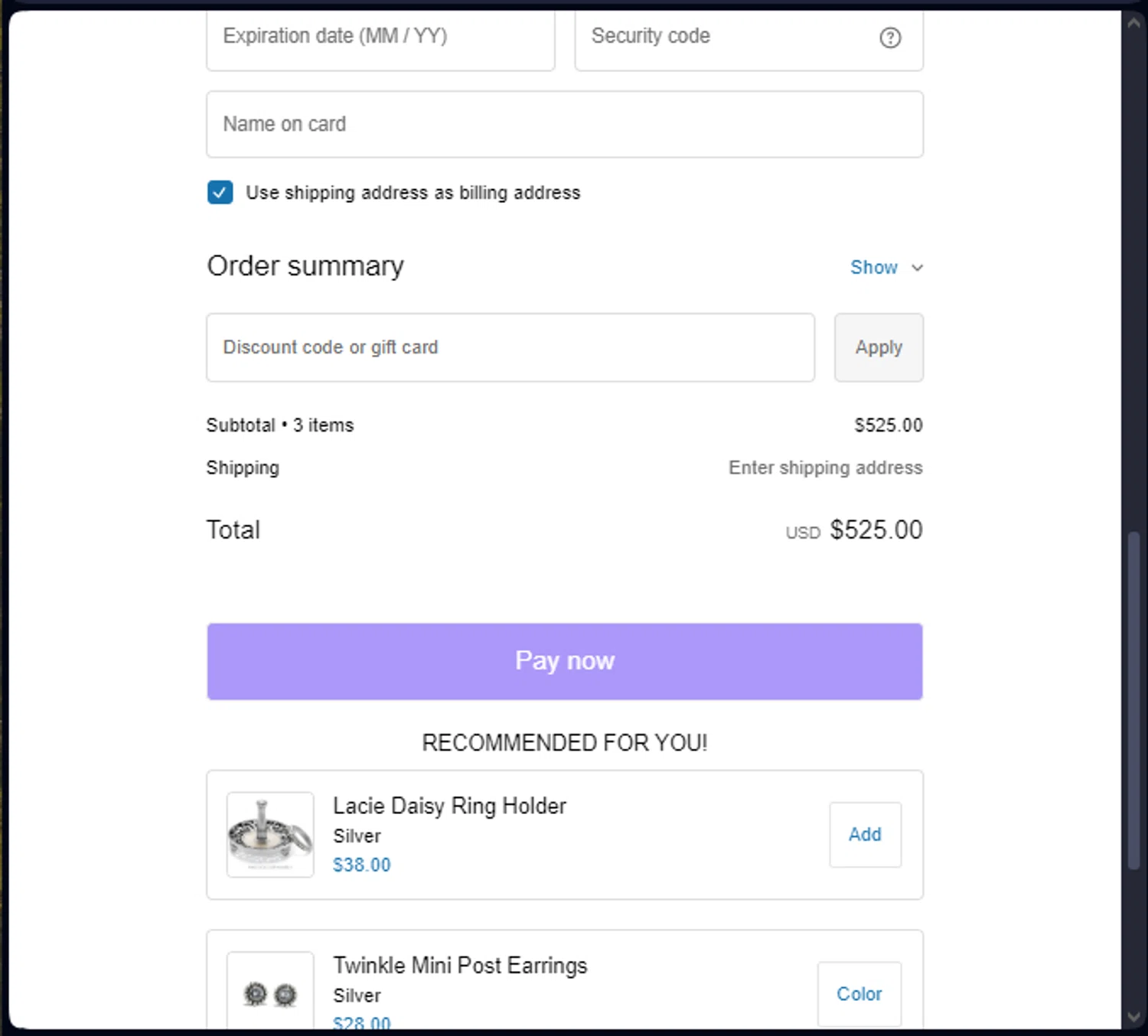Click the security code help icon
1148x1036 pixels.
pyautogui.click(x=889, y=37)
